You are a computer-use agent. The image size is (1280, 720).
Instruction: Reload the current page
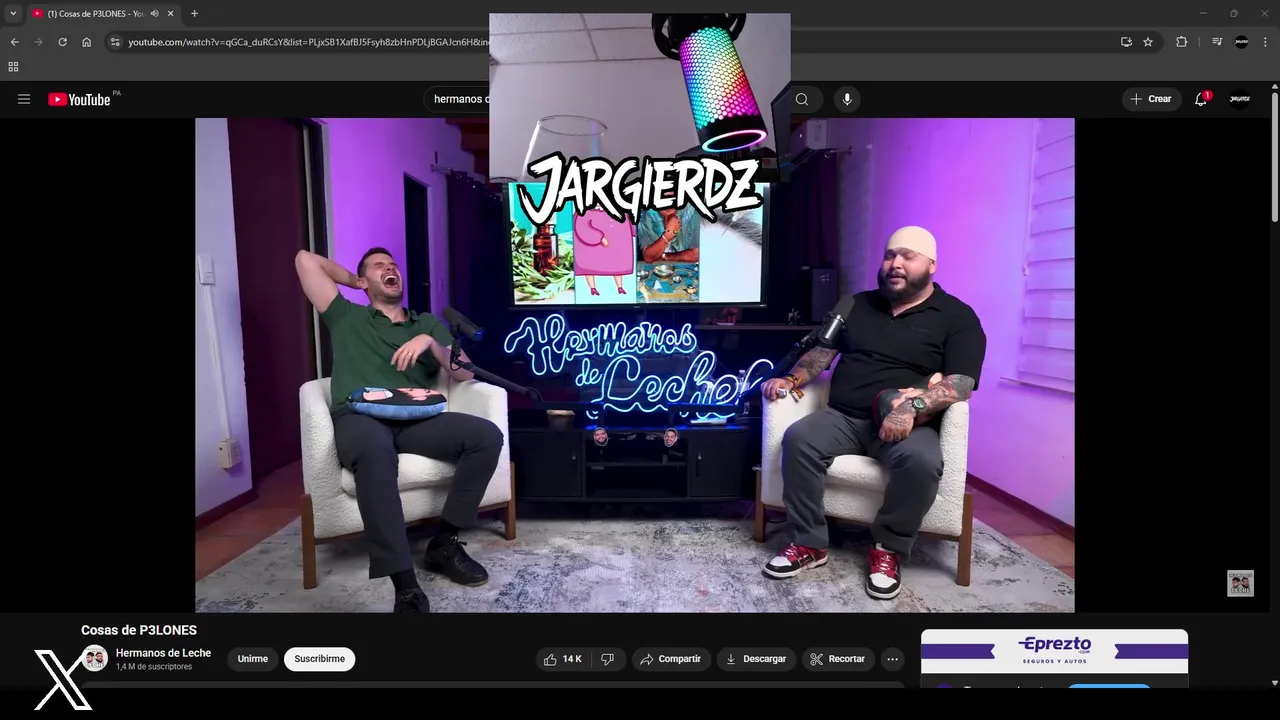(x=62, y=42)
